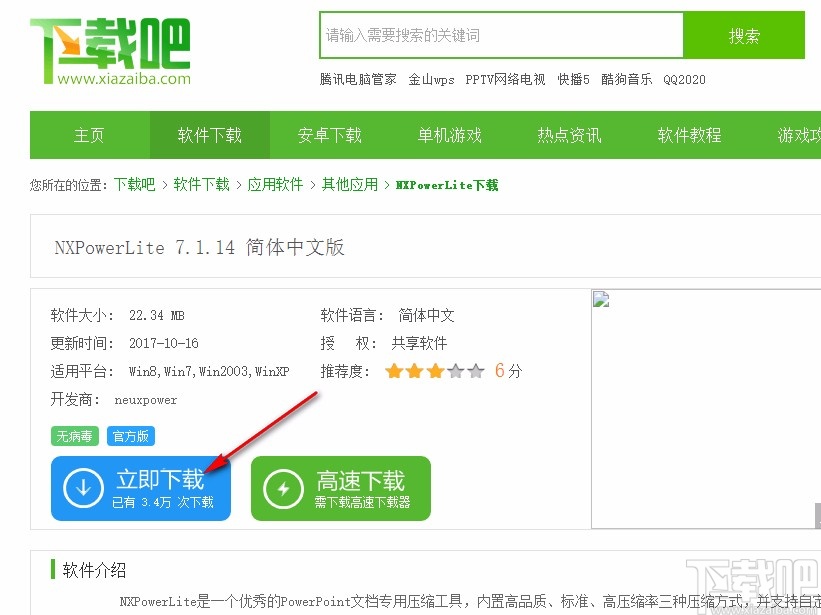Click the NXPowerLite下载 breadcrumb text

pos(447,185)
